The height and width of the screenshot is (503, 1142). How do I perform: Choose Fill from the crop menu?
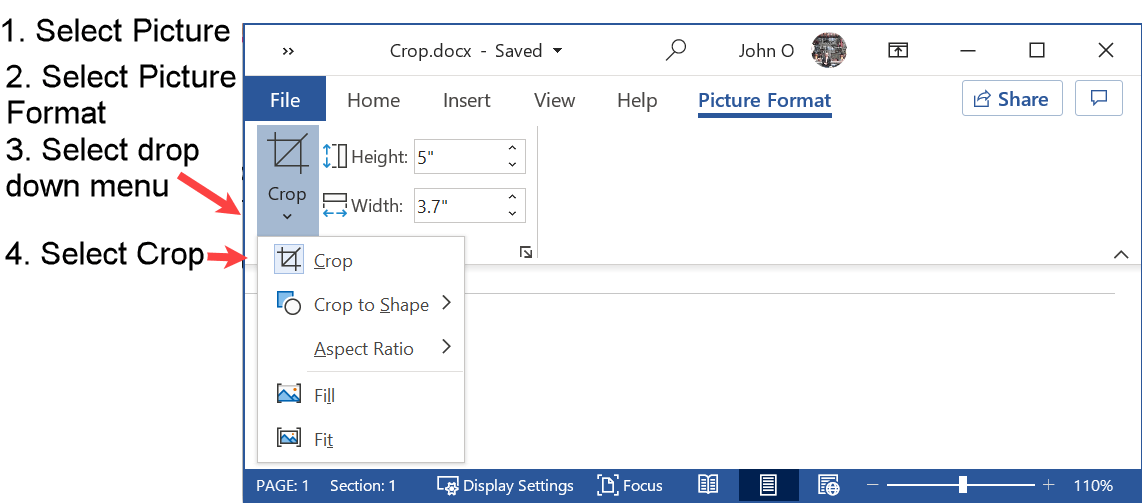point(323,395)
